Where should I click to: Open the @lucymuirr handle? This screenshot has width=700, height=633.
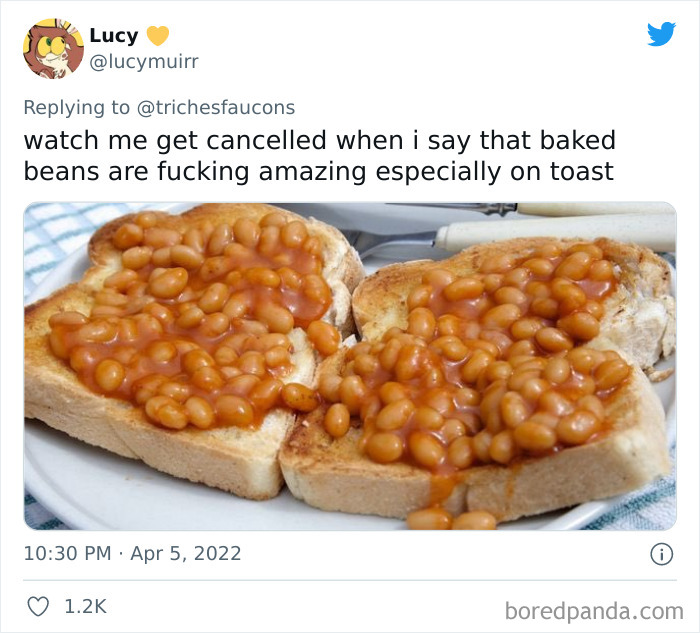click(x=144, y=61)
